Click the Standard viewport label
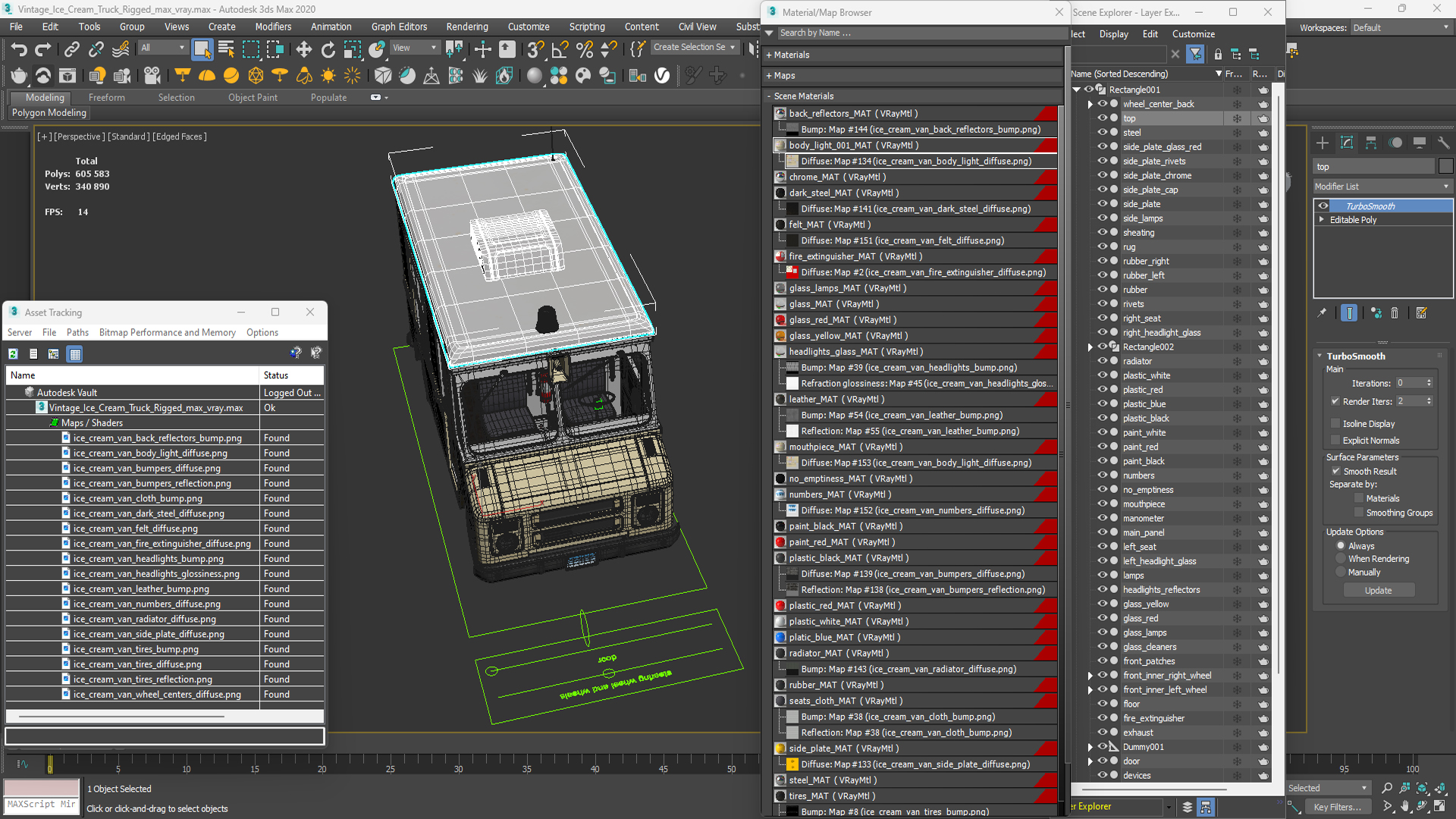The image size is (1456, 819). pyautogui.click(x=127, y=136)
